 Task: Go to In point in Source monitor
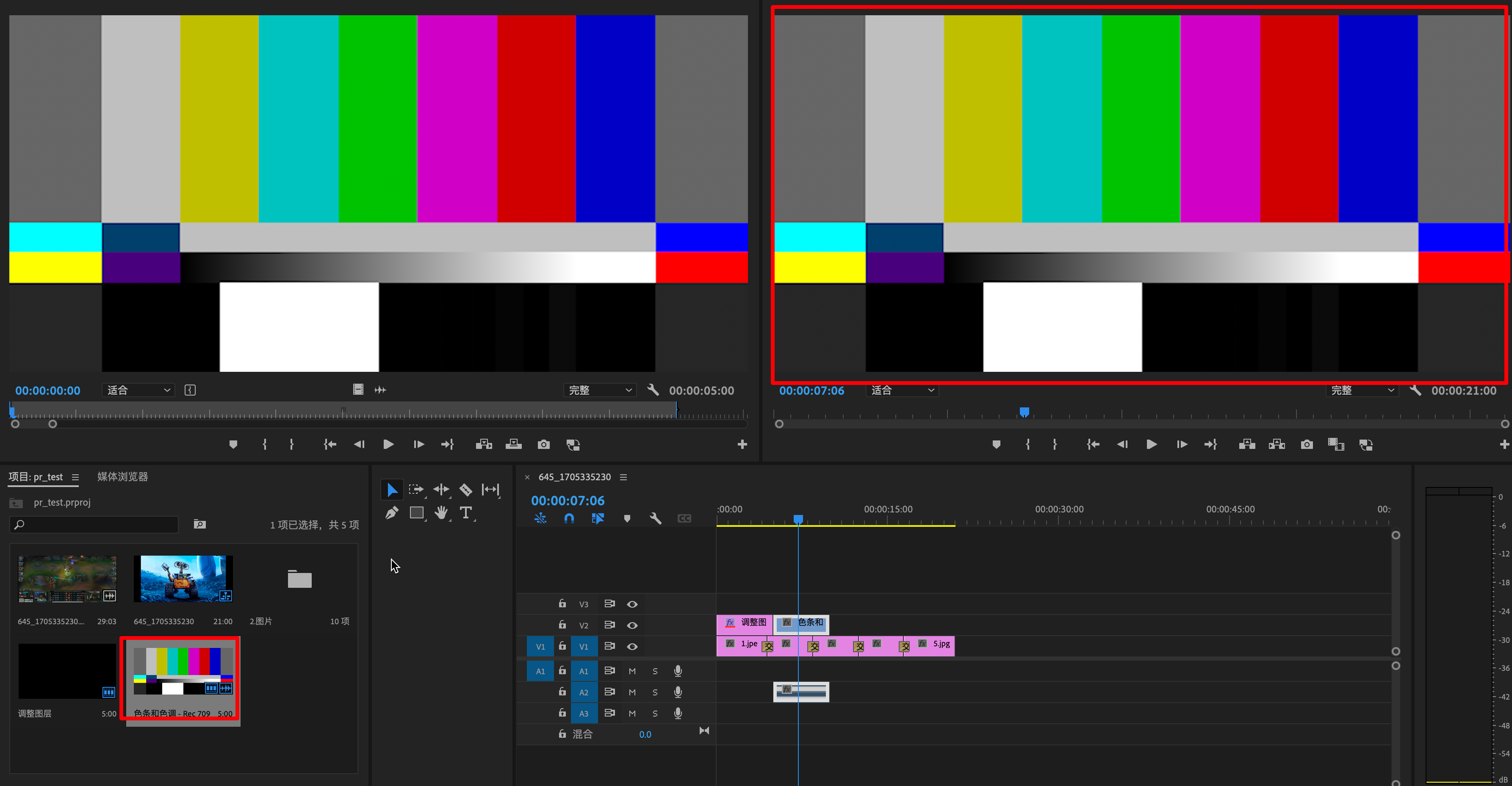[x=330, y=444]
